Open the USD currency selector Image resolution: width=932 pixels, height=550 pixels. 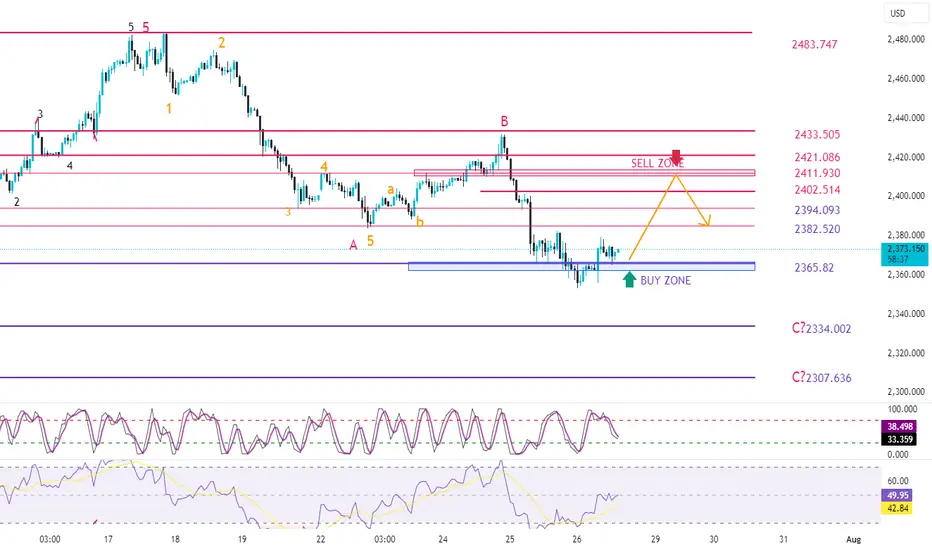pos(907,13)
